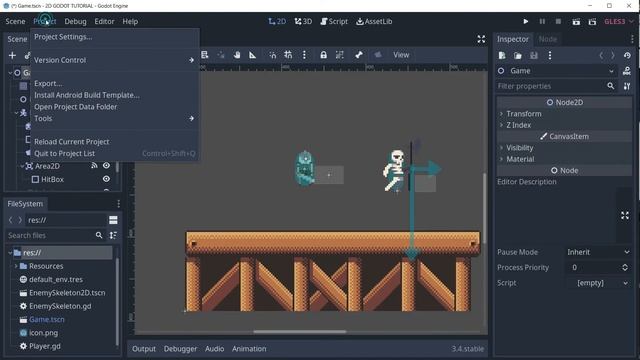Add a new node with plus icon
This screenshot has width=640, height=360.
(12, 56)
